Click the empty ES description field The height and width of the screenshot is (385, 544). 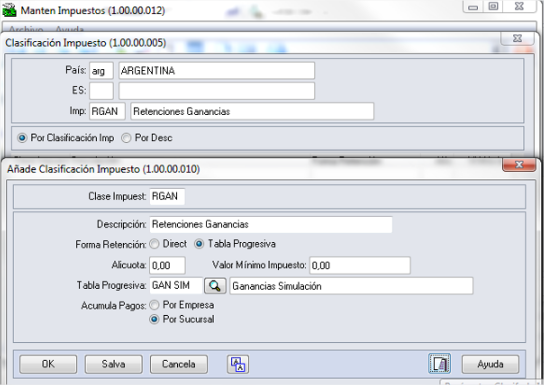click(x=217, y=91)
